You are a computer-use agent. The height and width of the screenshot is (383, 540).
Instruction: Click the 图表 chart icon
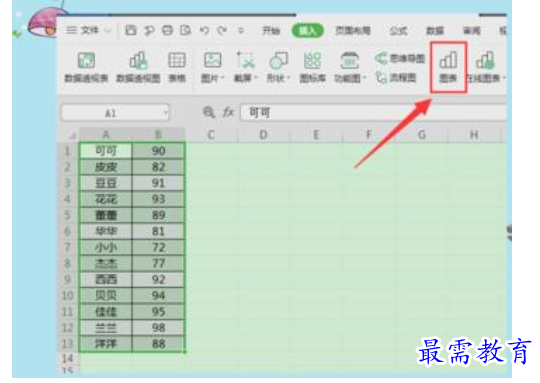[x=448, y=67]
